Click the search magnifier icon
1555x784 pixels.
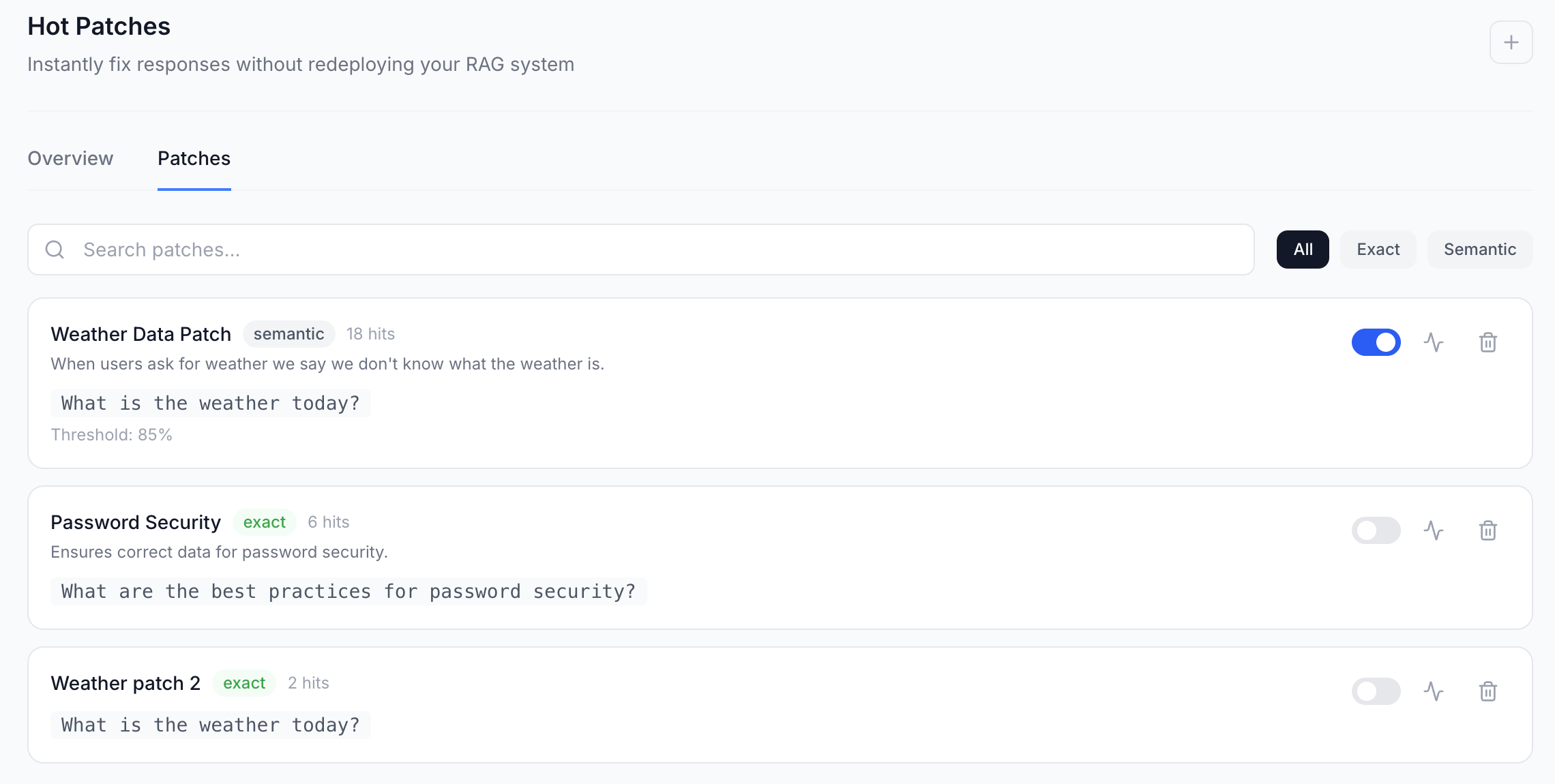click(55, 250)
